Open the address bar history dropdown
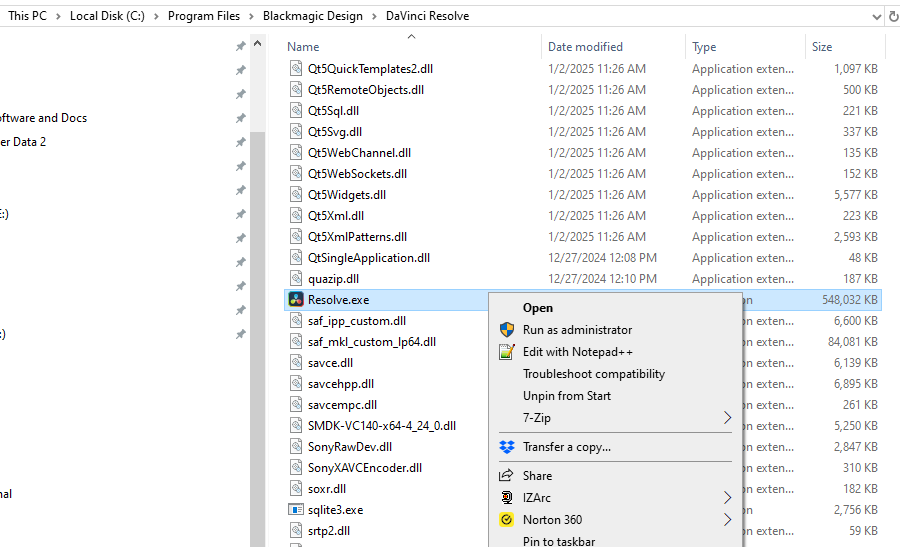The image size is (900, 547). coord(876,17)
